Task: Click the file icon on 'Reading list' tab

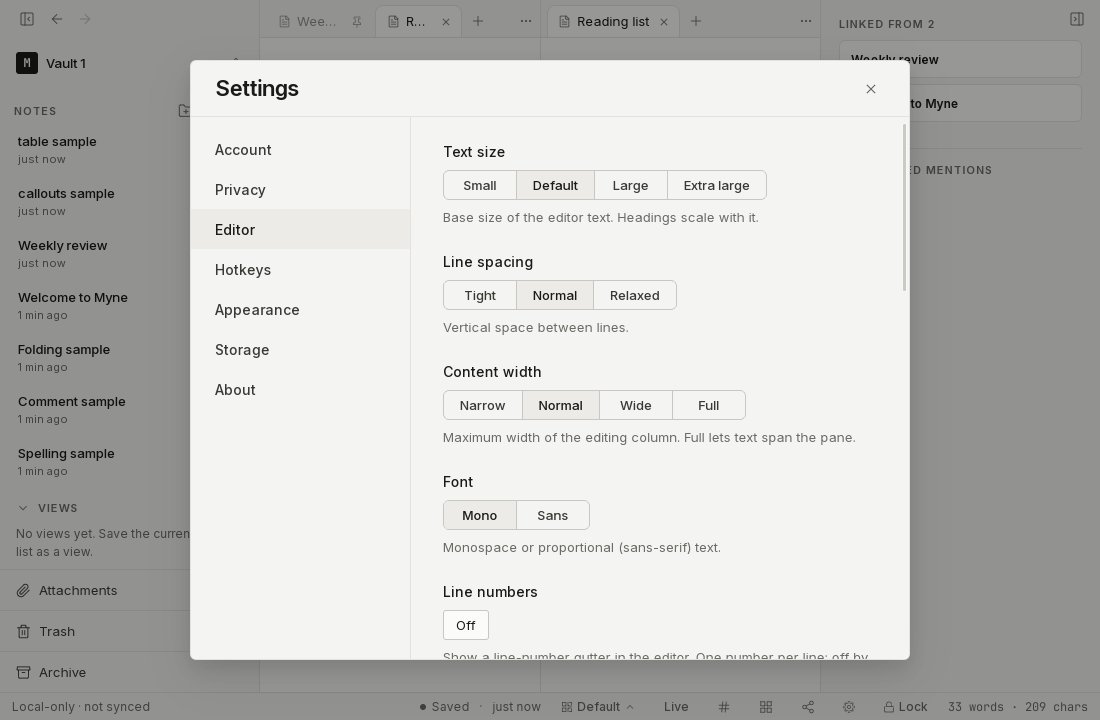Action: [564, 22]
